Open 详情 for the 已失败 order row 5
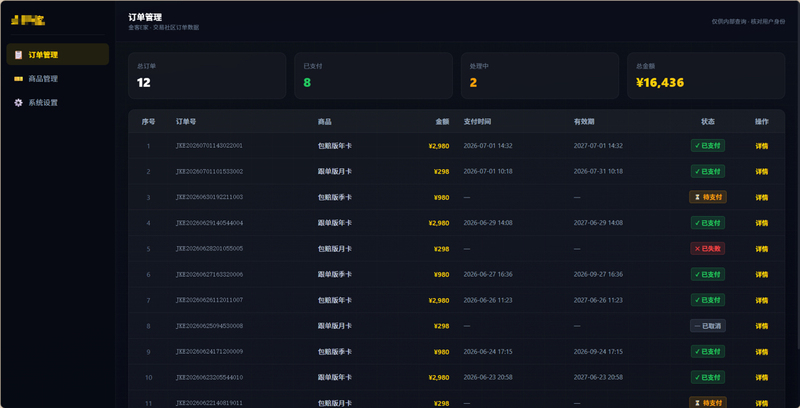 [762, 249]
